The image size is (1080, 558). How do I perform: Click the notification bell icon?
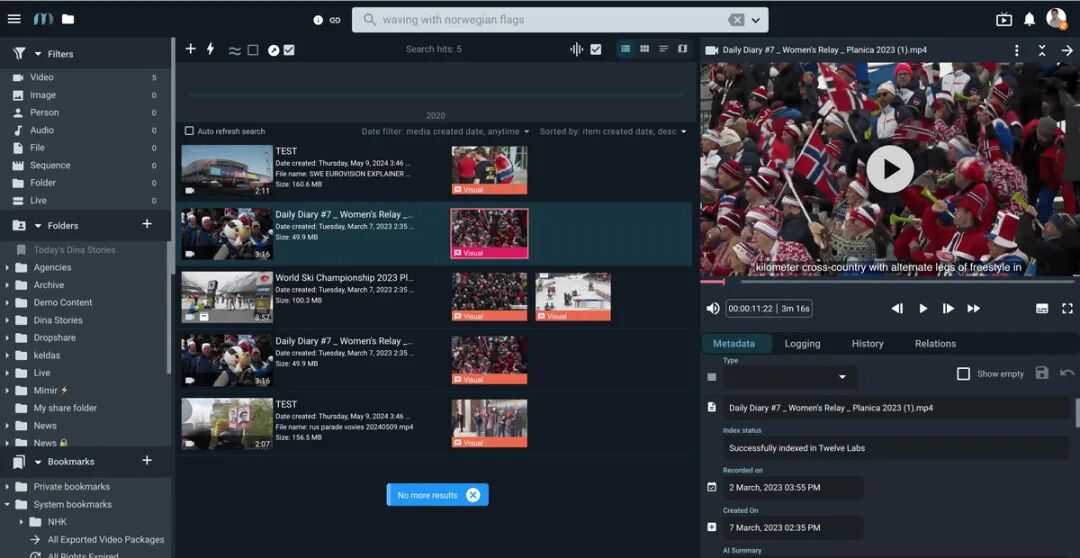[1029, 19]
